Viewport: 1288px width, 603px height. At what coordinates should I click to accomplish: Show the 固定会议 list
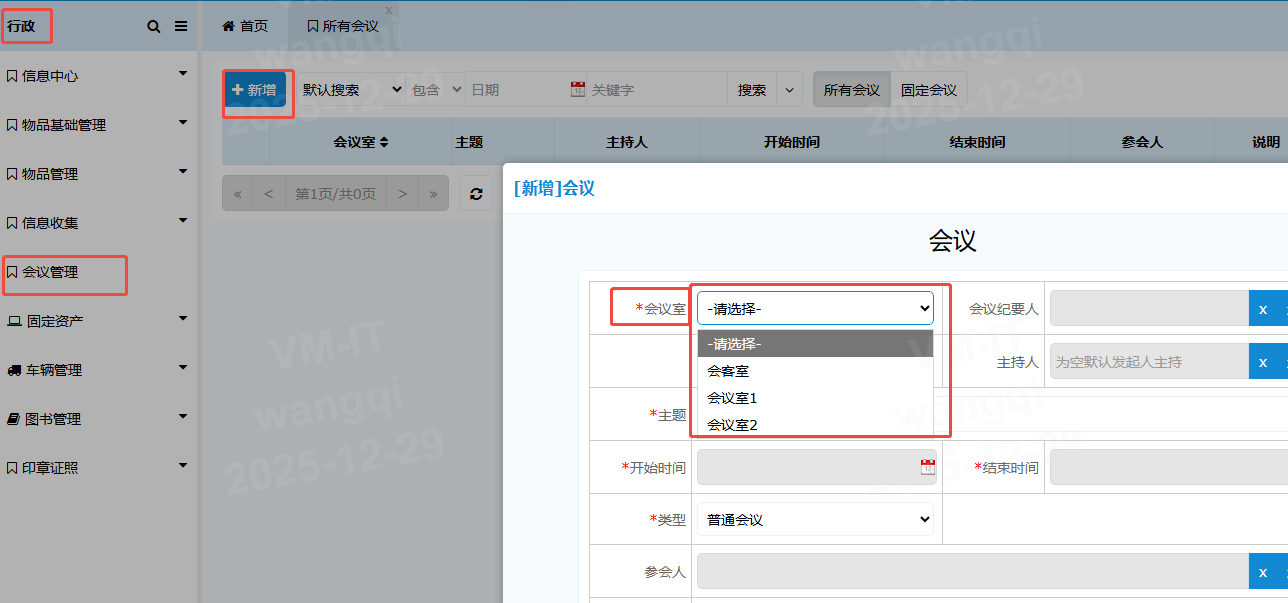pyautogui.click(x=928, y=90)
